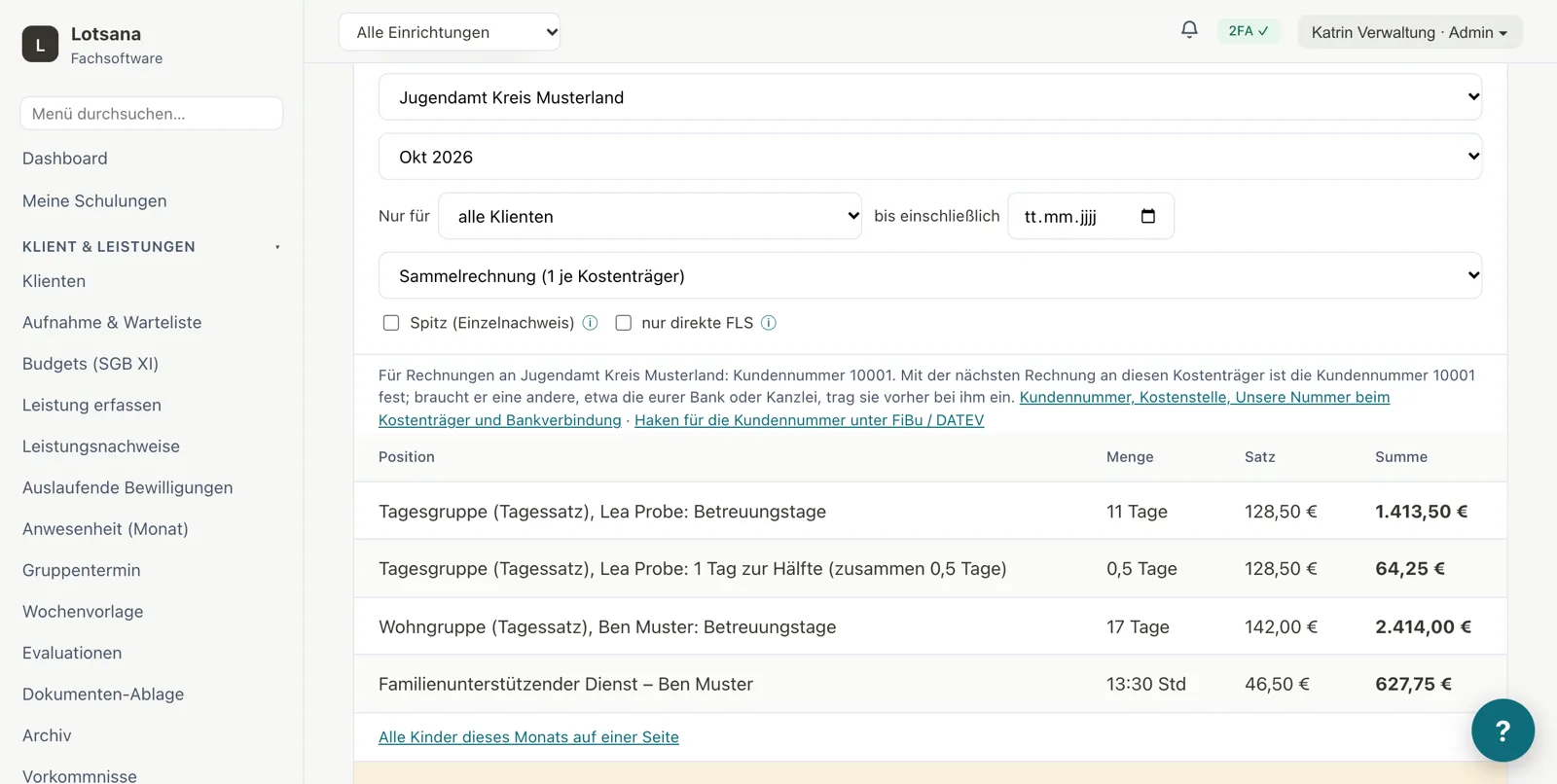1557x784 pixels.
Task: Open Auslaufende Bewilligungen
Action: [x=127, y=488]
